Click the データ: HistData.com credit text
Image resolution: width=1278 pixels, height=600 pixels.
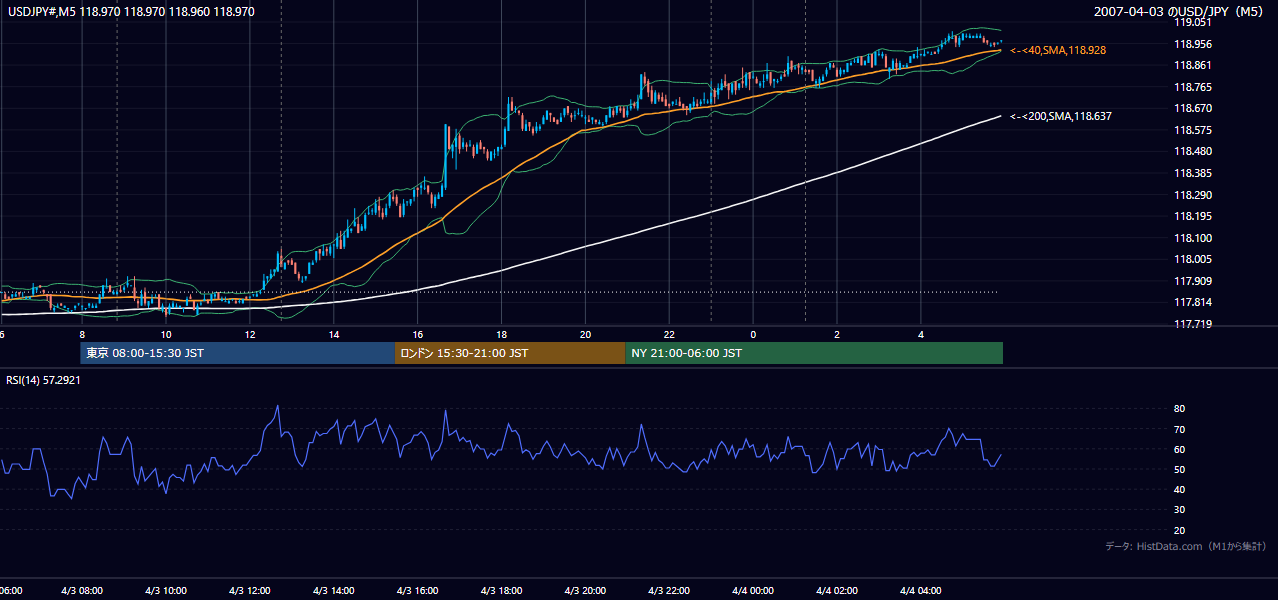[1186, 546]
